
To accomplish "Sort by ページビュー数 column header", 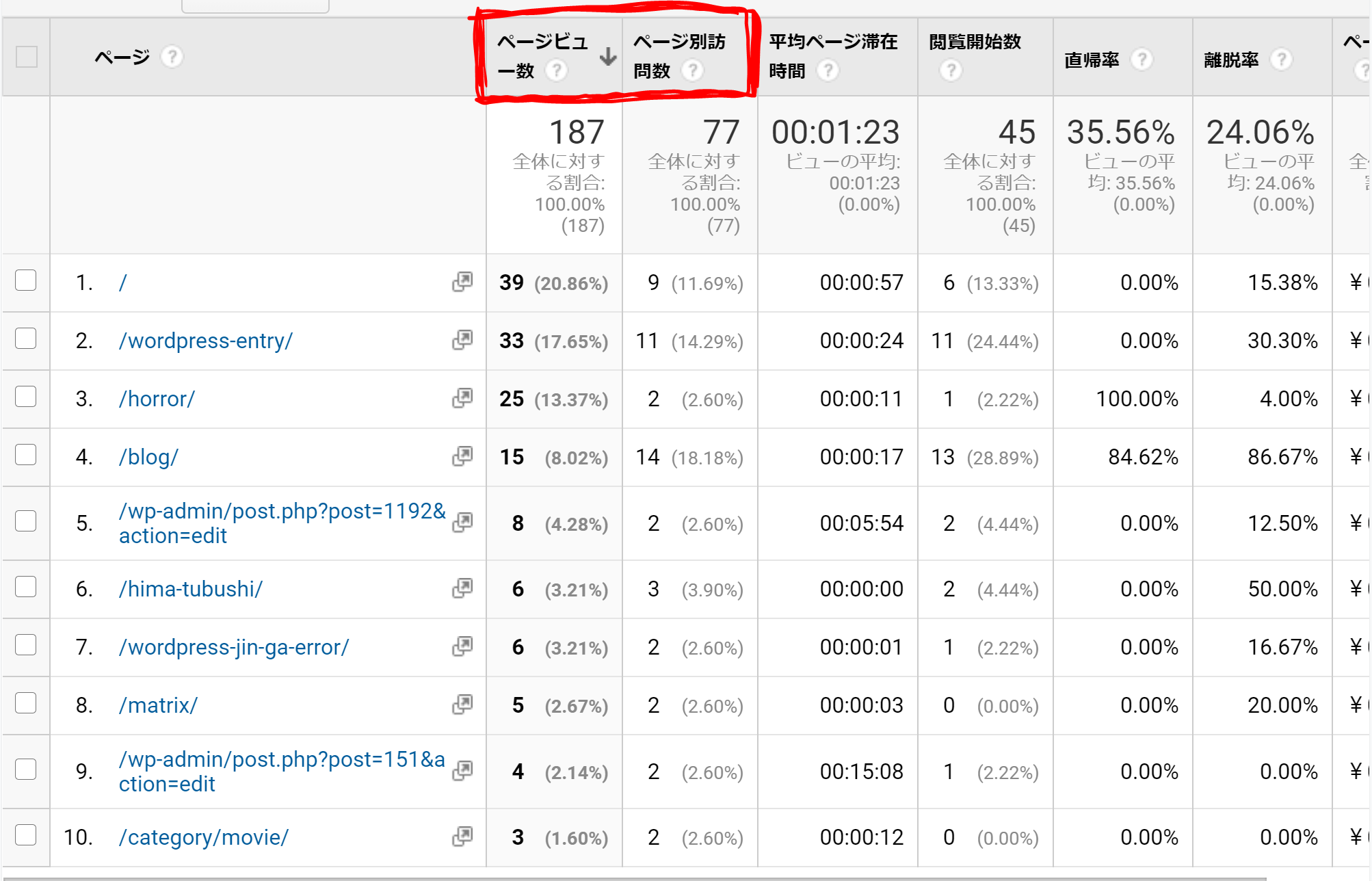I will (542, 56).
